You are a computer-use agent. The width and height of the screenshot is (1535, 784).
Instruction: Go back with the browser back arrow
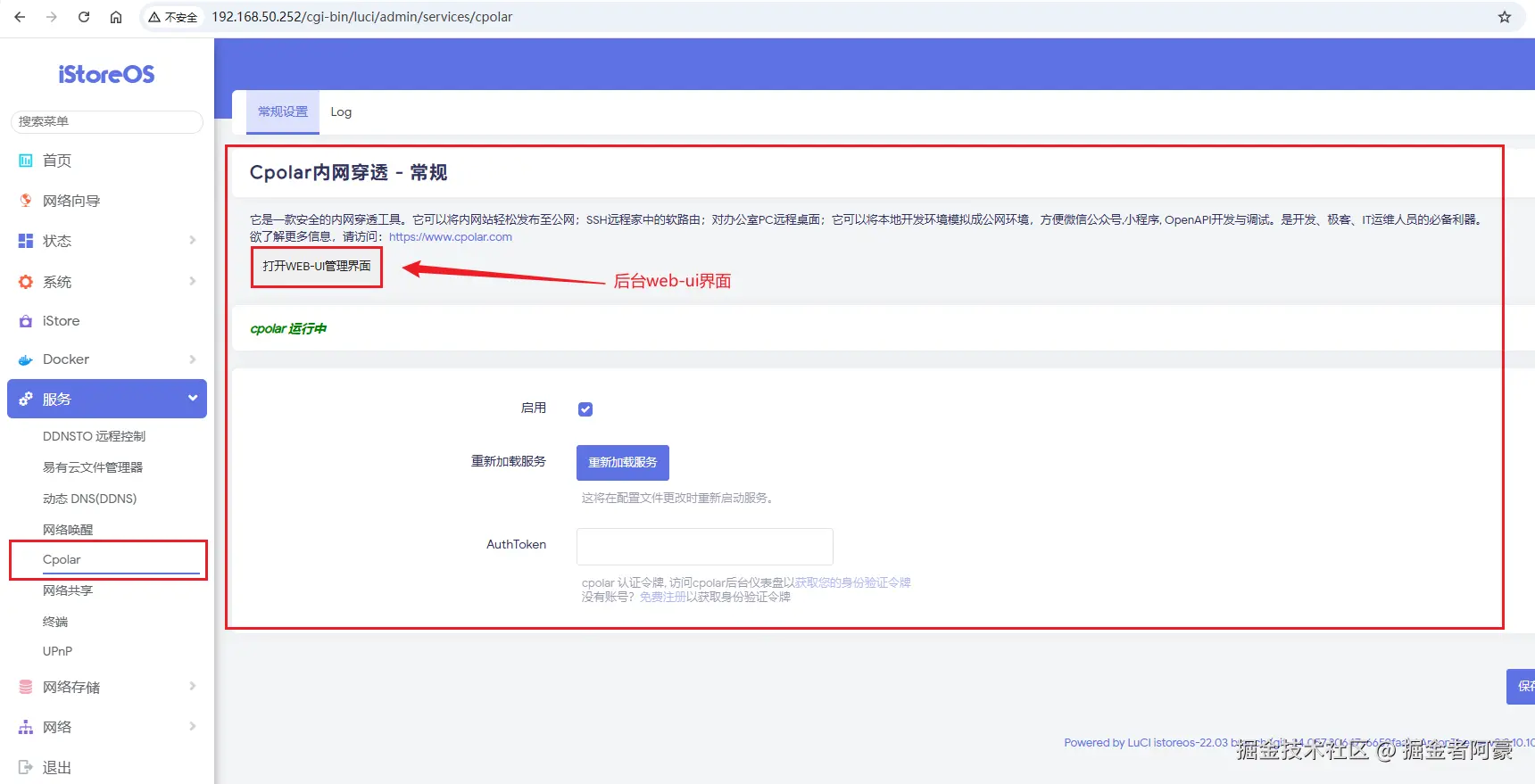20,17
